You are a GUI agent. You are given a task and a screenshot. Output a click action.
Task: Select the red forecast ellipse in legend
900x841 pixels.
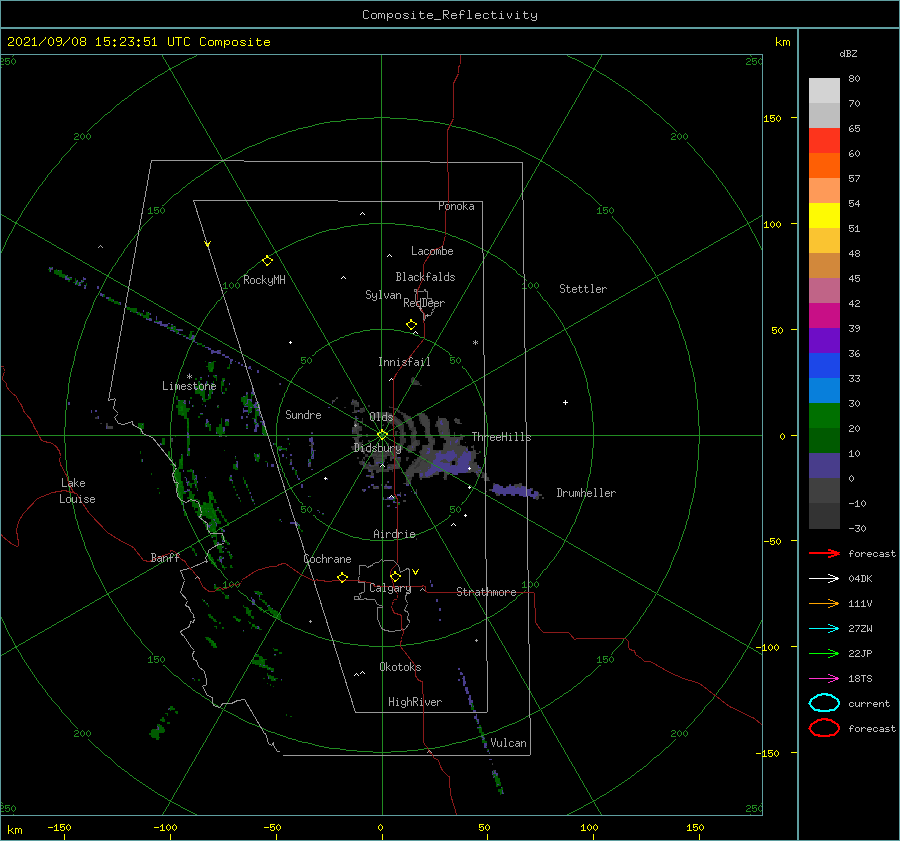(824, 728)
